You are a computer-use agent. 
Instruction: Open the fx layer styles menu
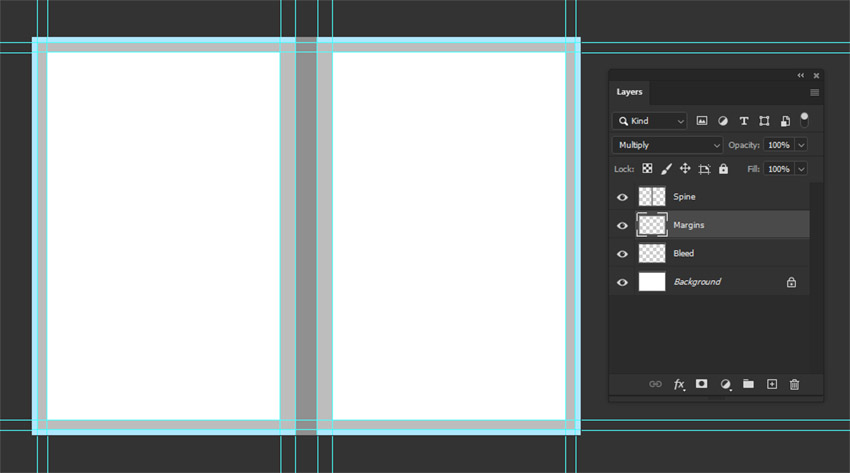(x=679, y=385)
